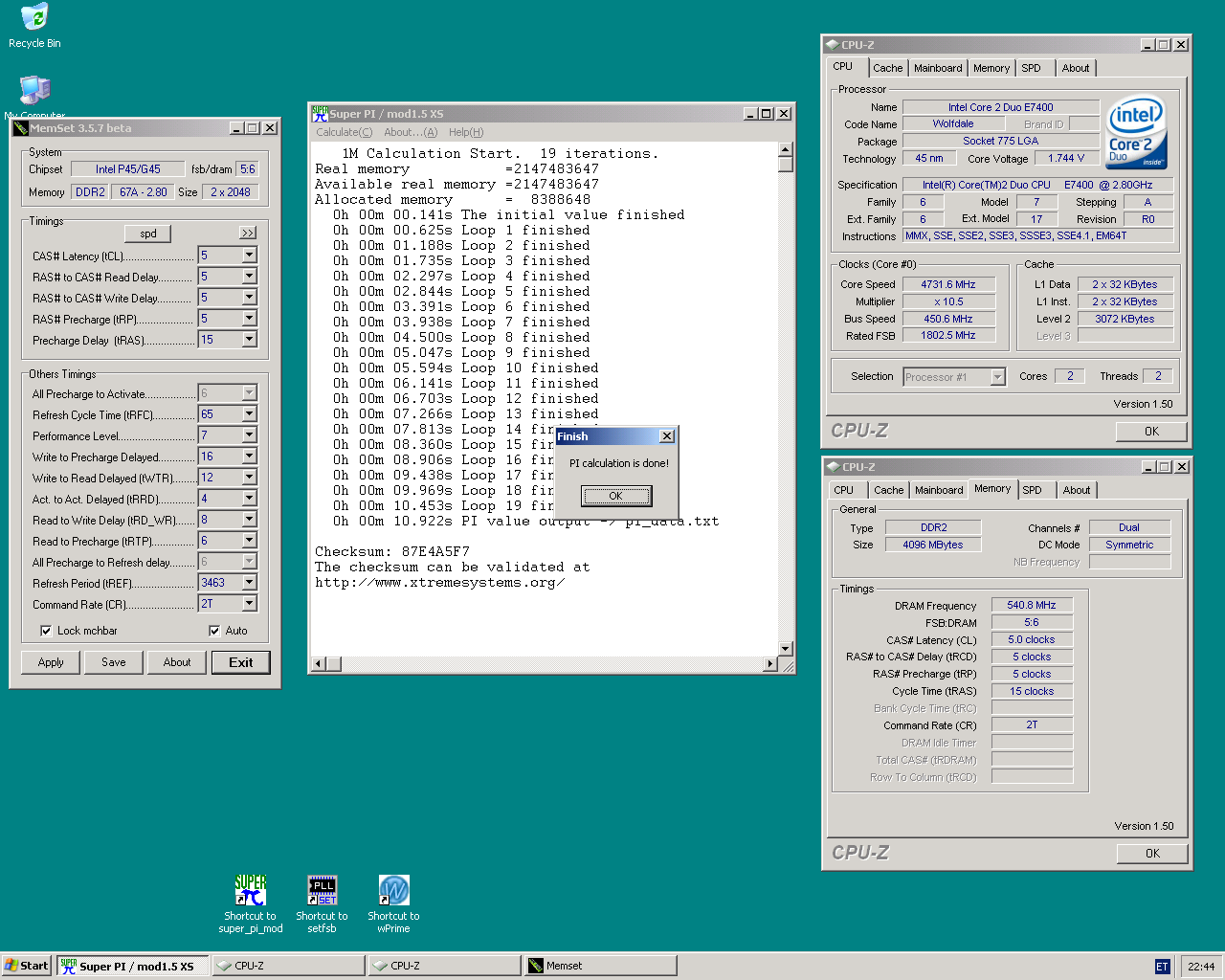
Task: Open the My Computer desktop icon
Action: (34, 90)
